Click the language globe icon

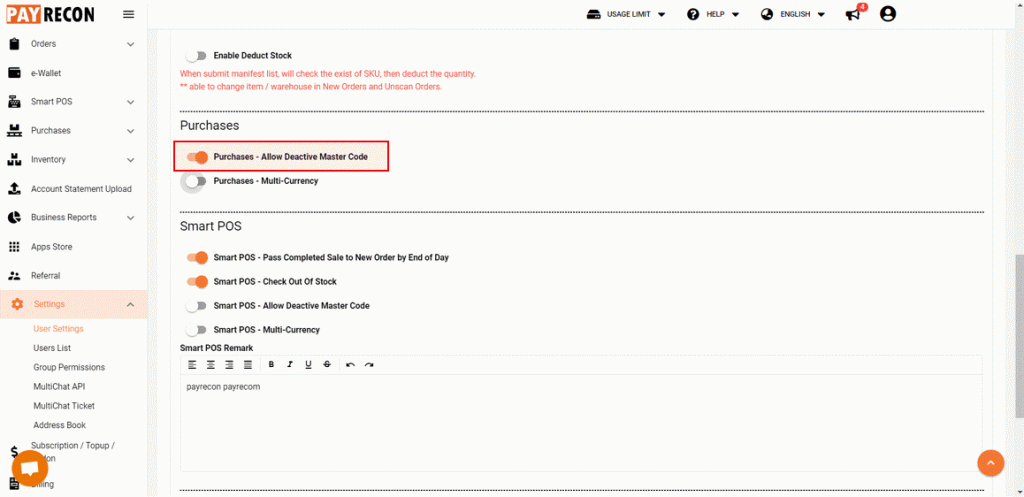click(x=767, y=14)
